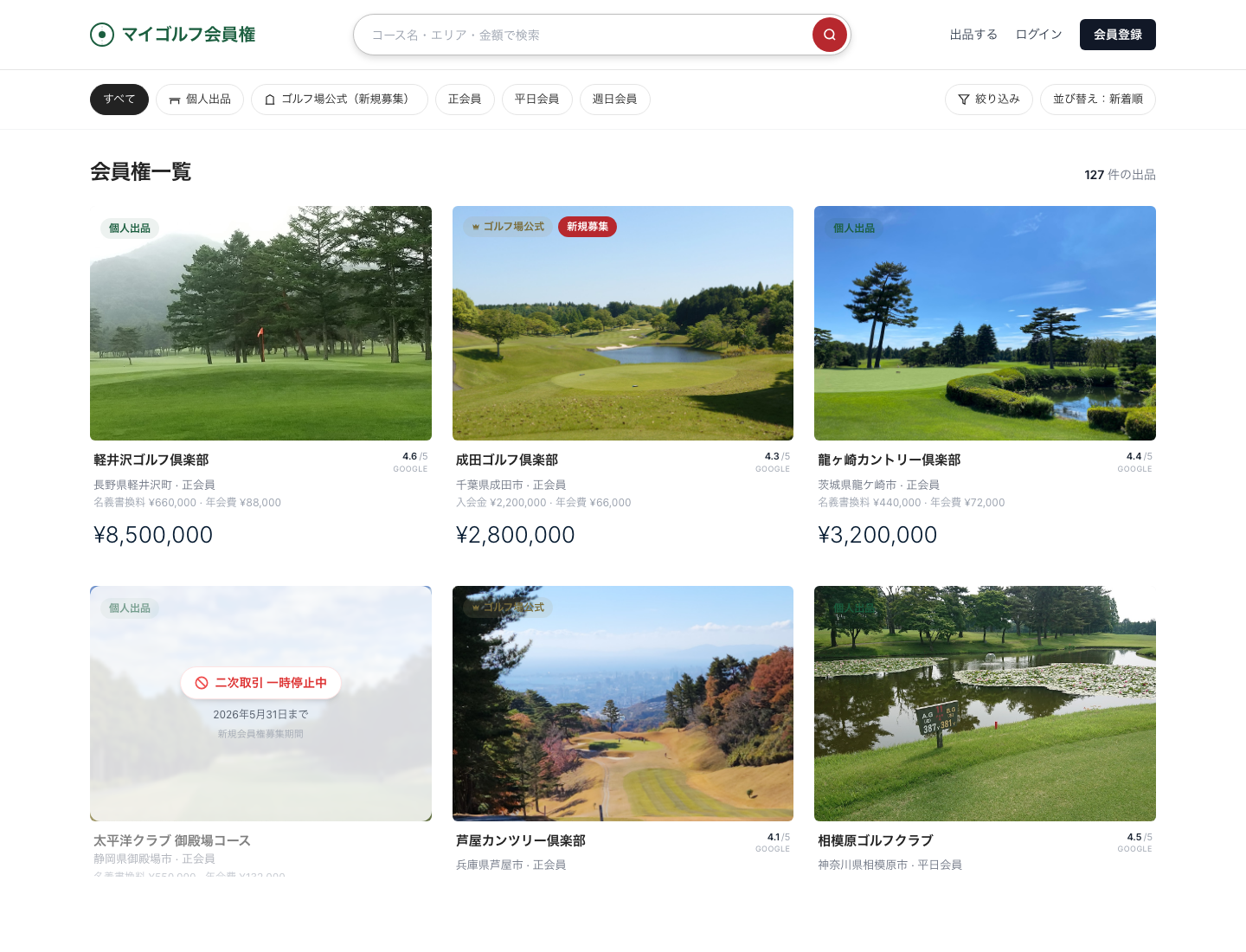Enable the 平日会員 filter
Image resolution: width=1246 pixels, height=952 pixels.
click(x=536, y=100)
